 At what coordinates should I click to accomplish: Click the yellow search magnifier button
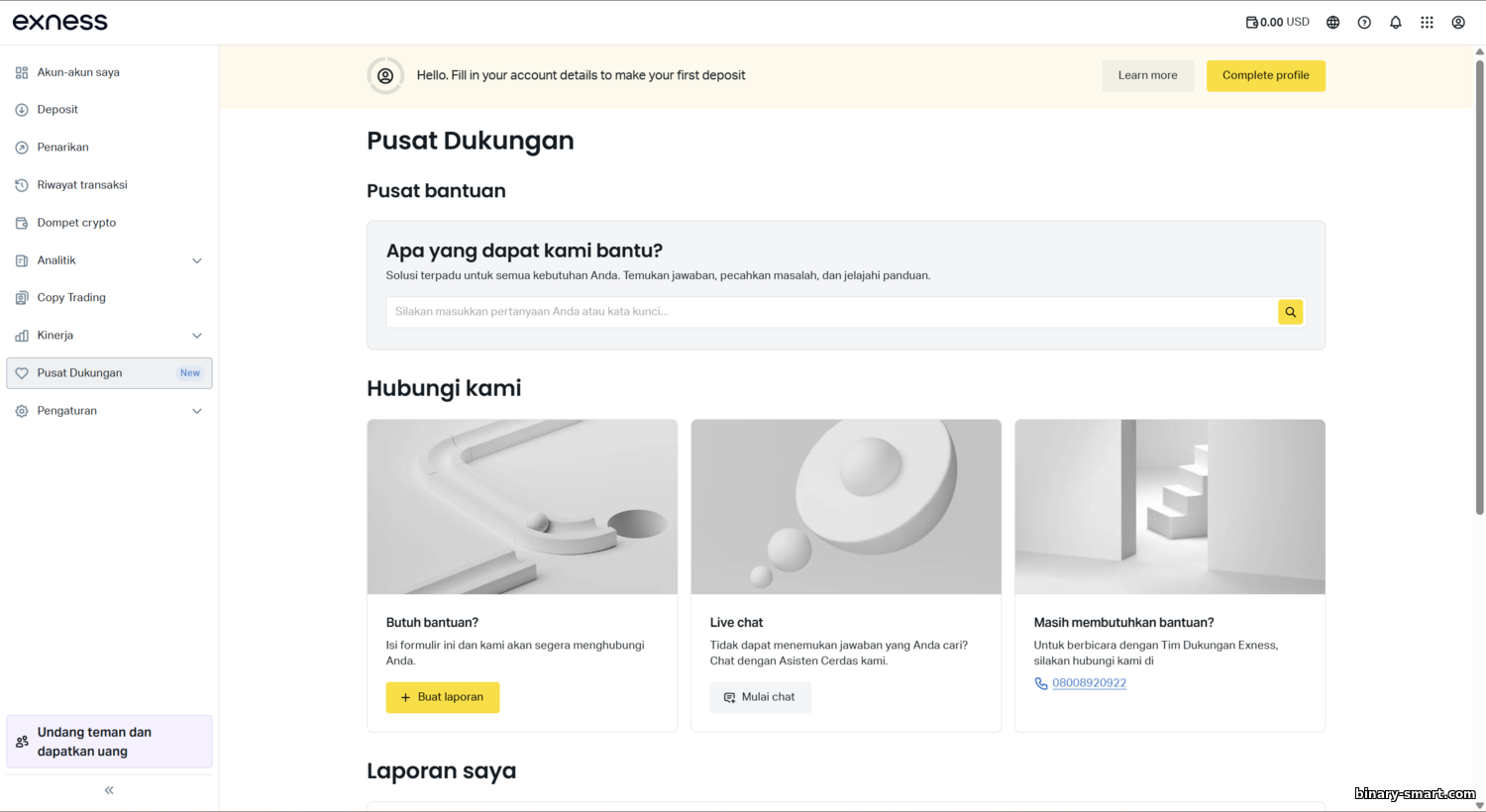(x=1290, y=312)
